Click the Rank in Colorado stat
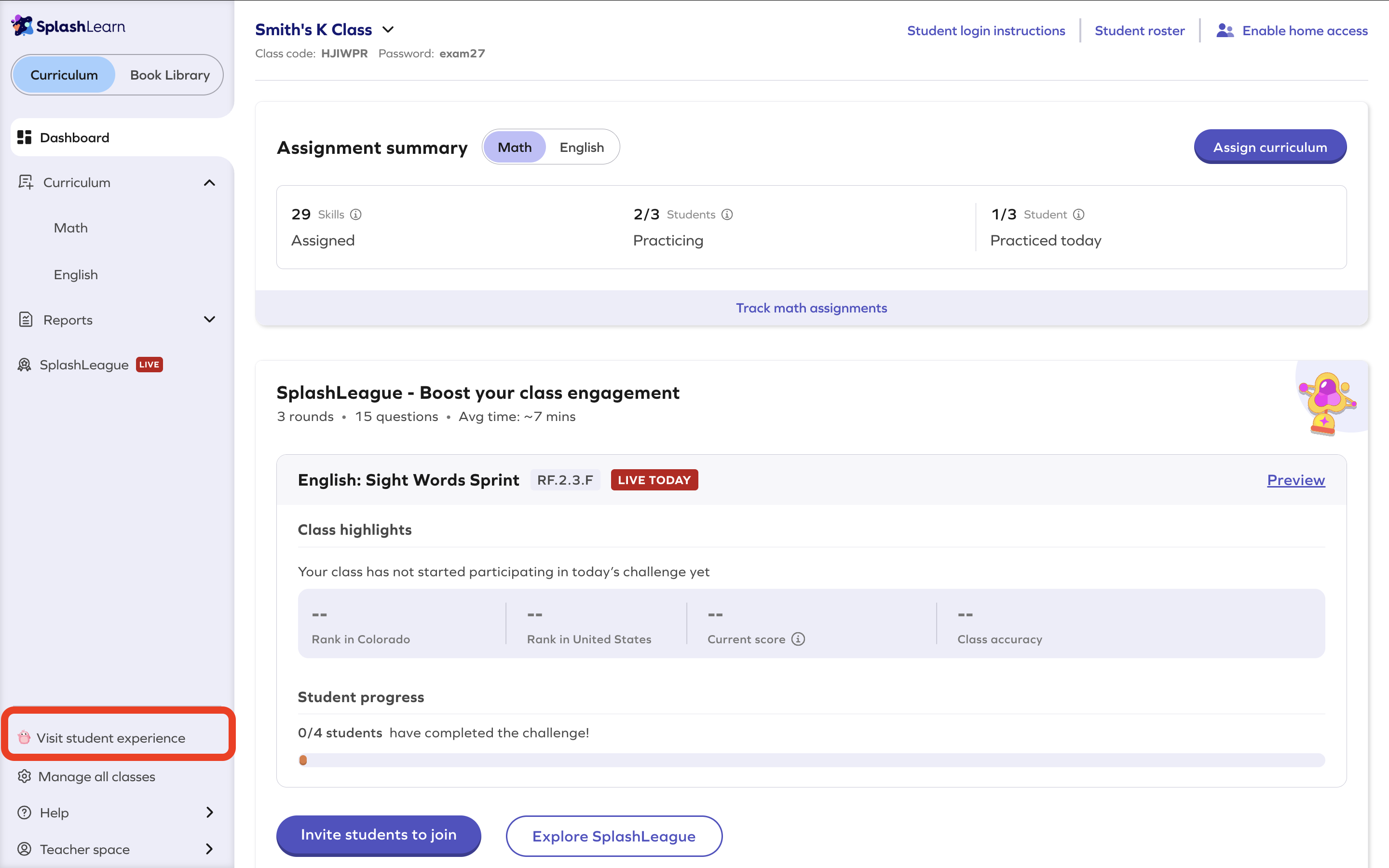The height and width of the screenshot is (868, 1389). pyautogui.click(x=360, y=626)
